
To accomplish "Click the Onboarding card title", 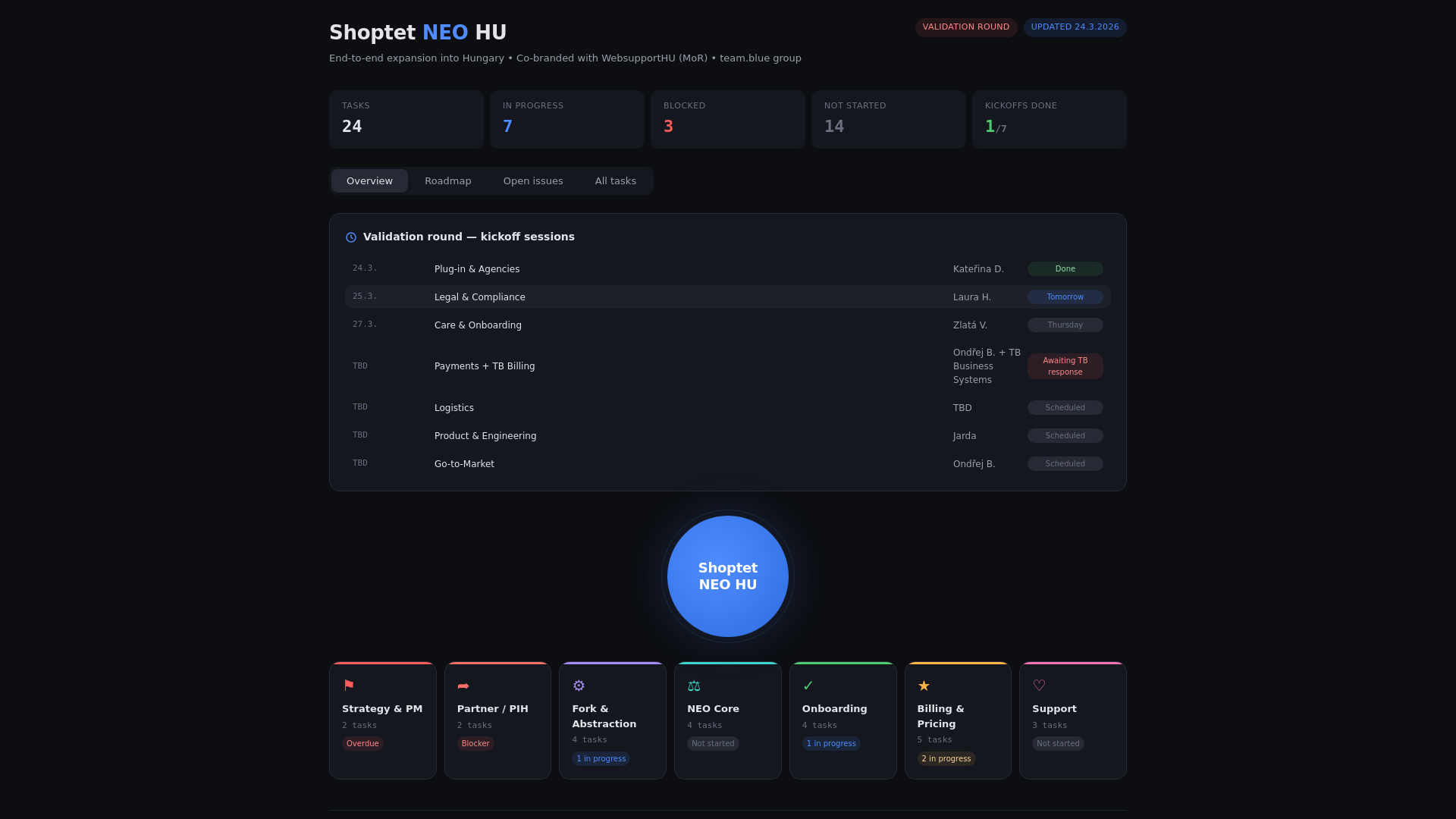I will tap(835, 709).
